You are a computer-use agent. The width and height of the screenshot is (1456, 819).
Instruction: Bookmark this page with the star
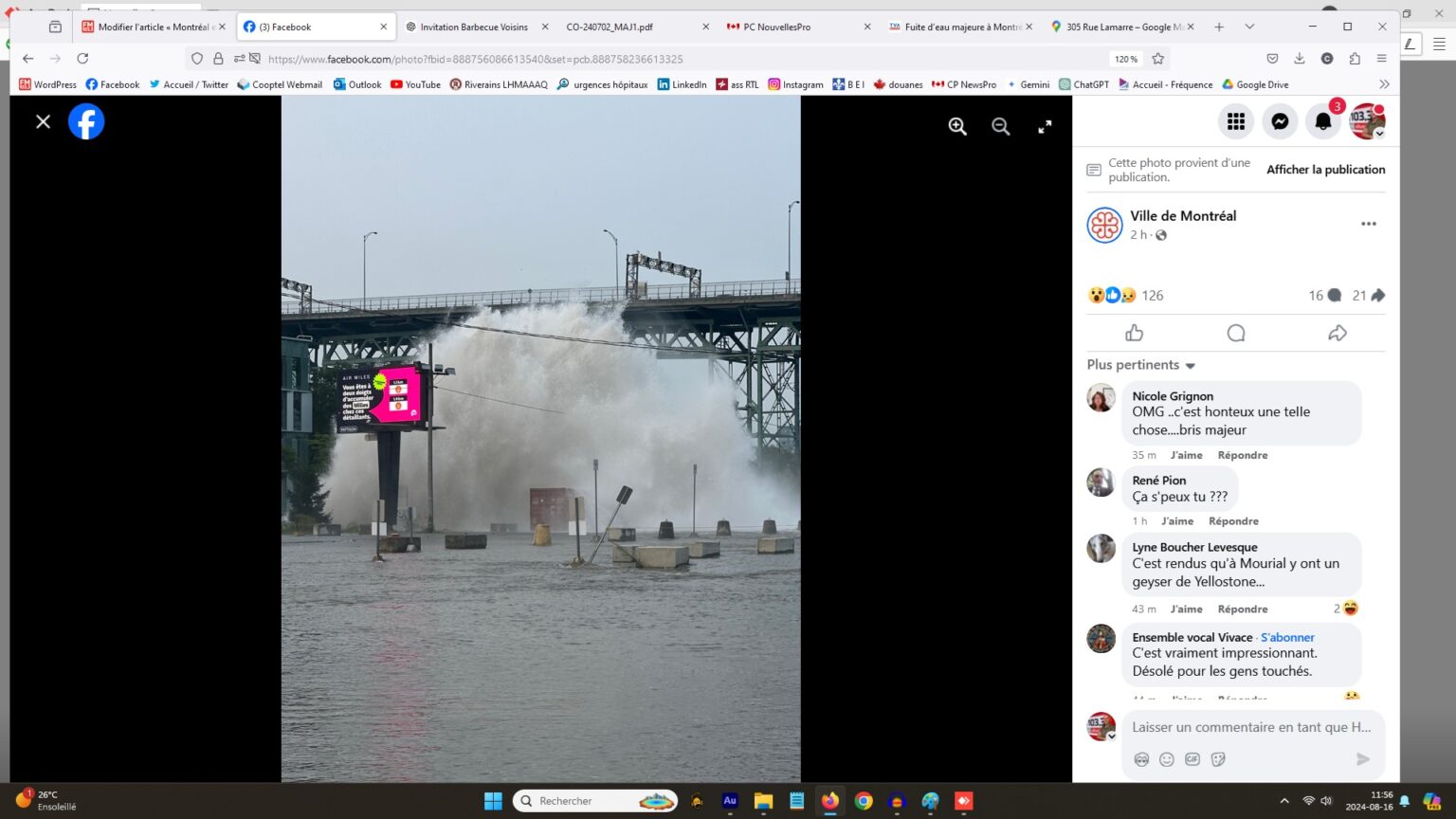(x=1157, y=59)
